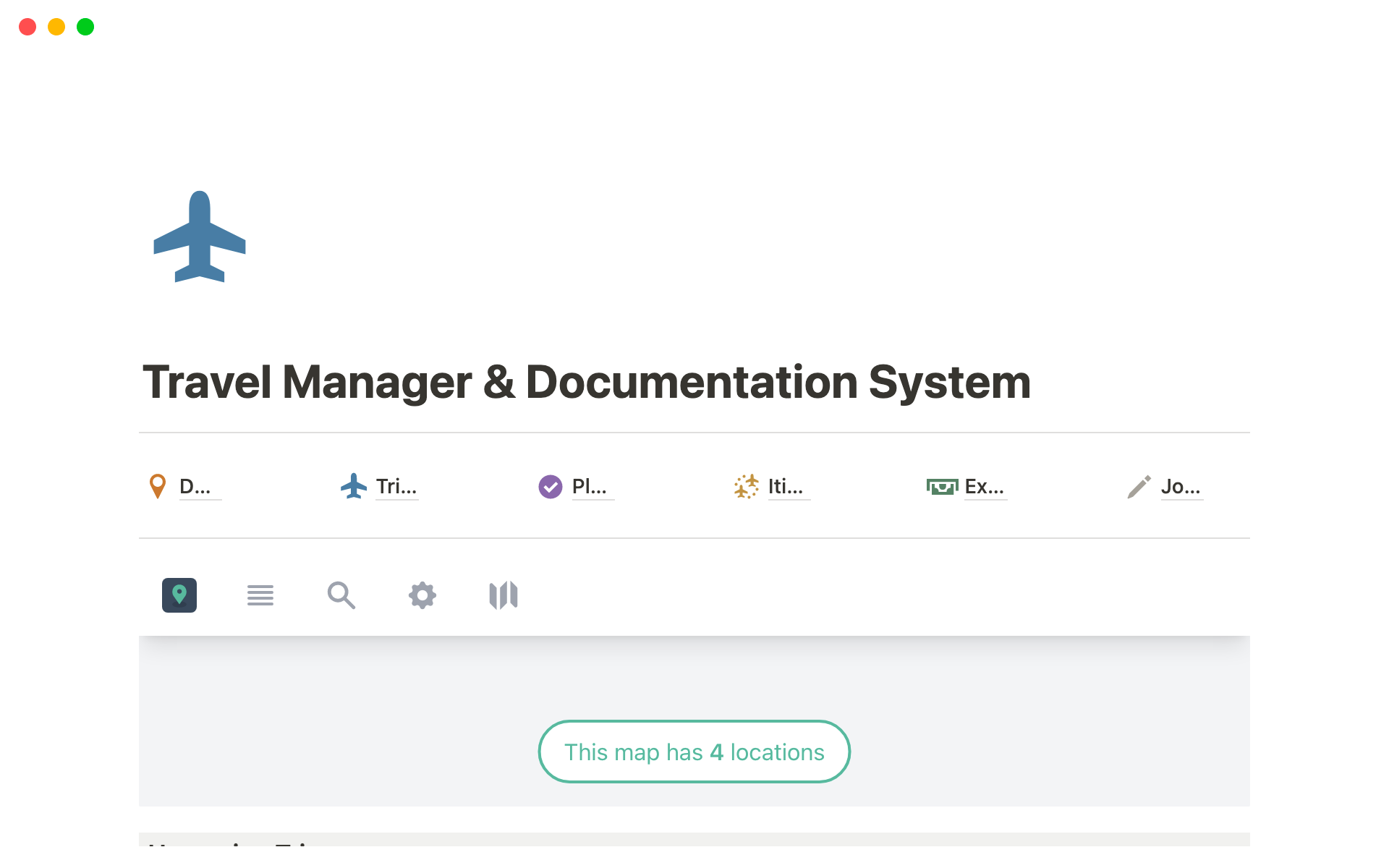Click 'This map has 4 locations' button

694,752
